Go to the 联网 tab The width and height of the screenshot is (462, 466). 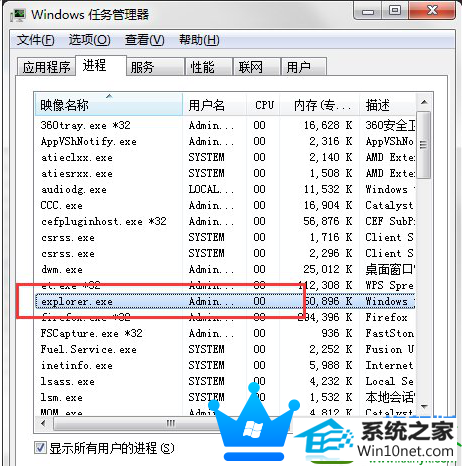point(257,67)
